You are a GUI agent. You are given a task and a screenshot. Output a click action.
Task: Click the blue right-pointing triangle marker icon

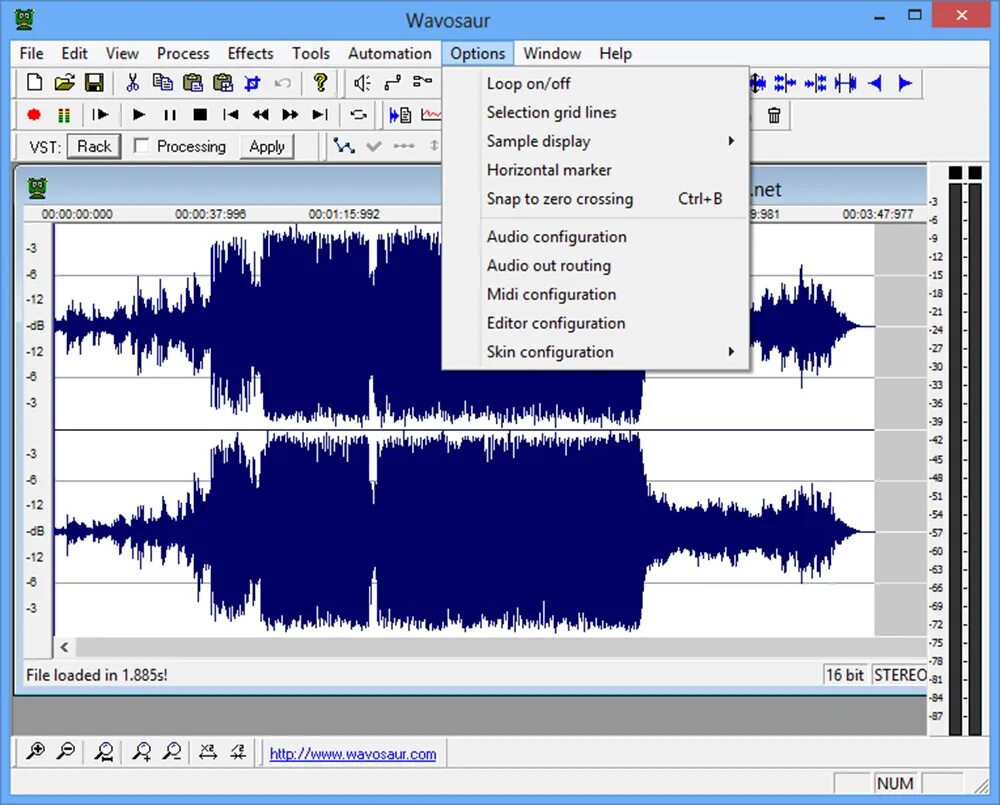click(x=905, y=83)
